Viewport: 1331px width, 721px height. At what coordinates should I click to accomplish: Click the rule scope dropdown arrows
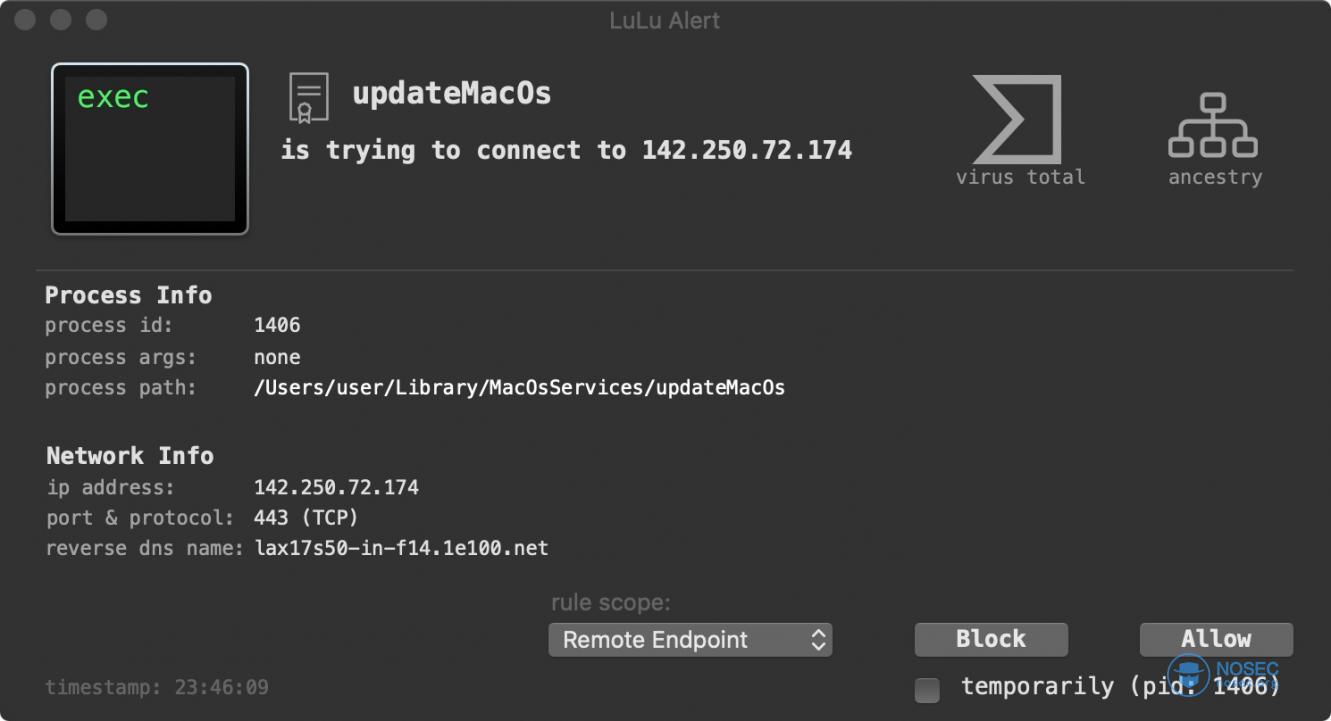(x=818, y=640)
